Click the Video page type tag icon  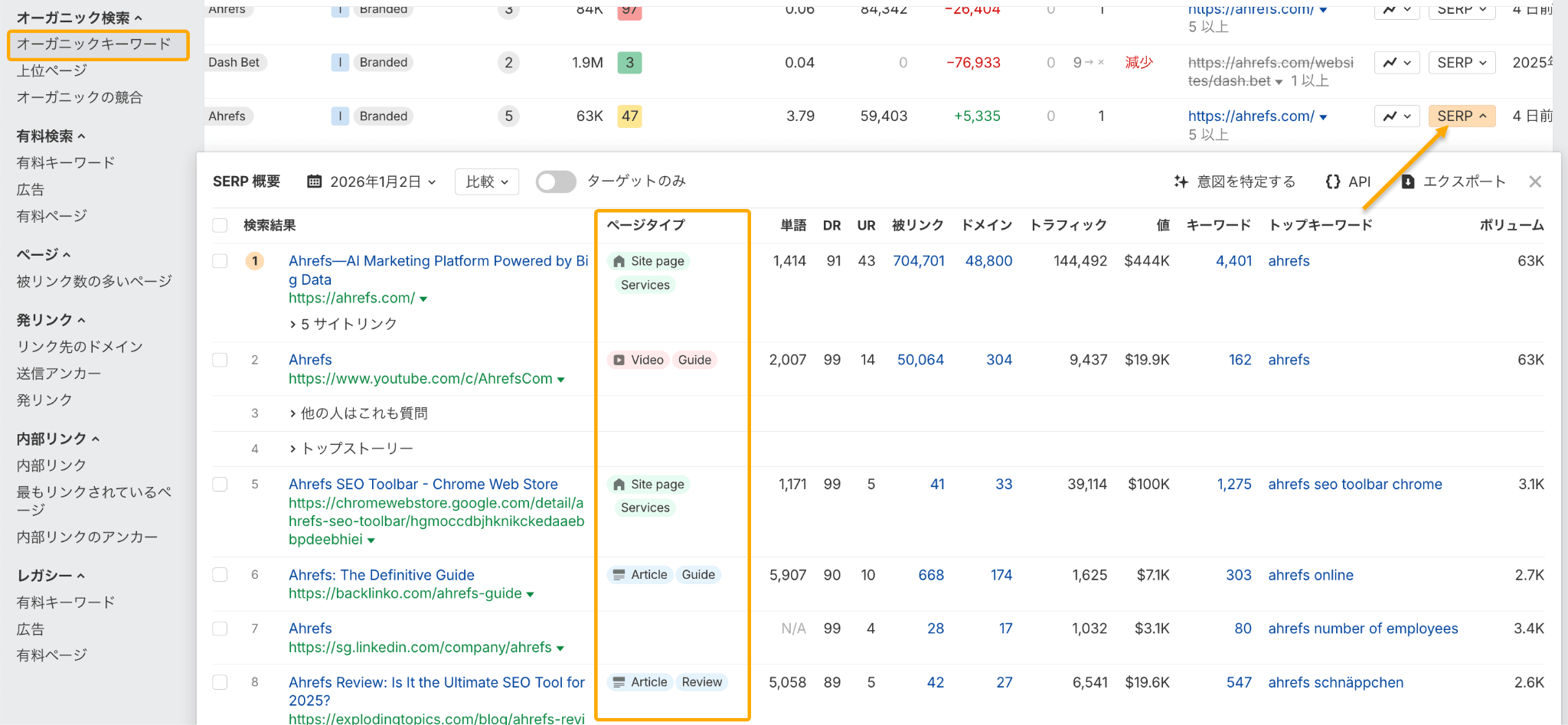point(619,360)
